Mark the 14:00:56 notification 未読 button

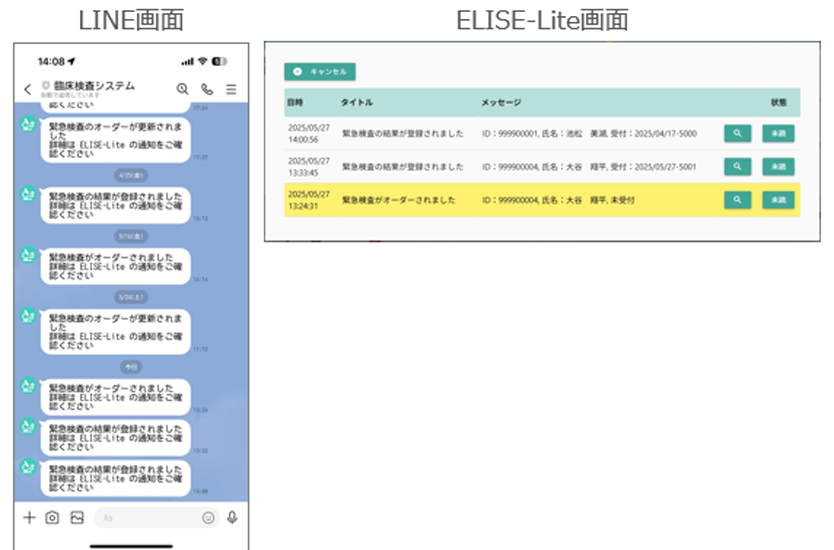778,132
